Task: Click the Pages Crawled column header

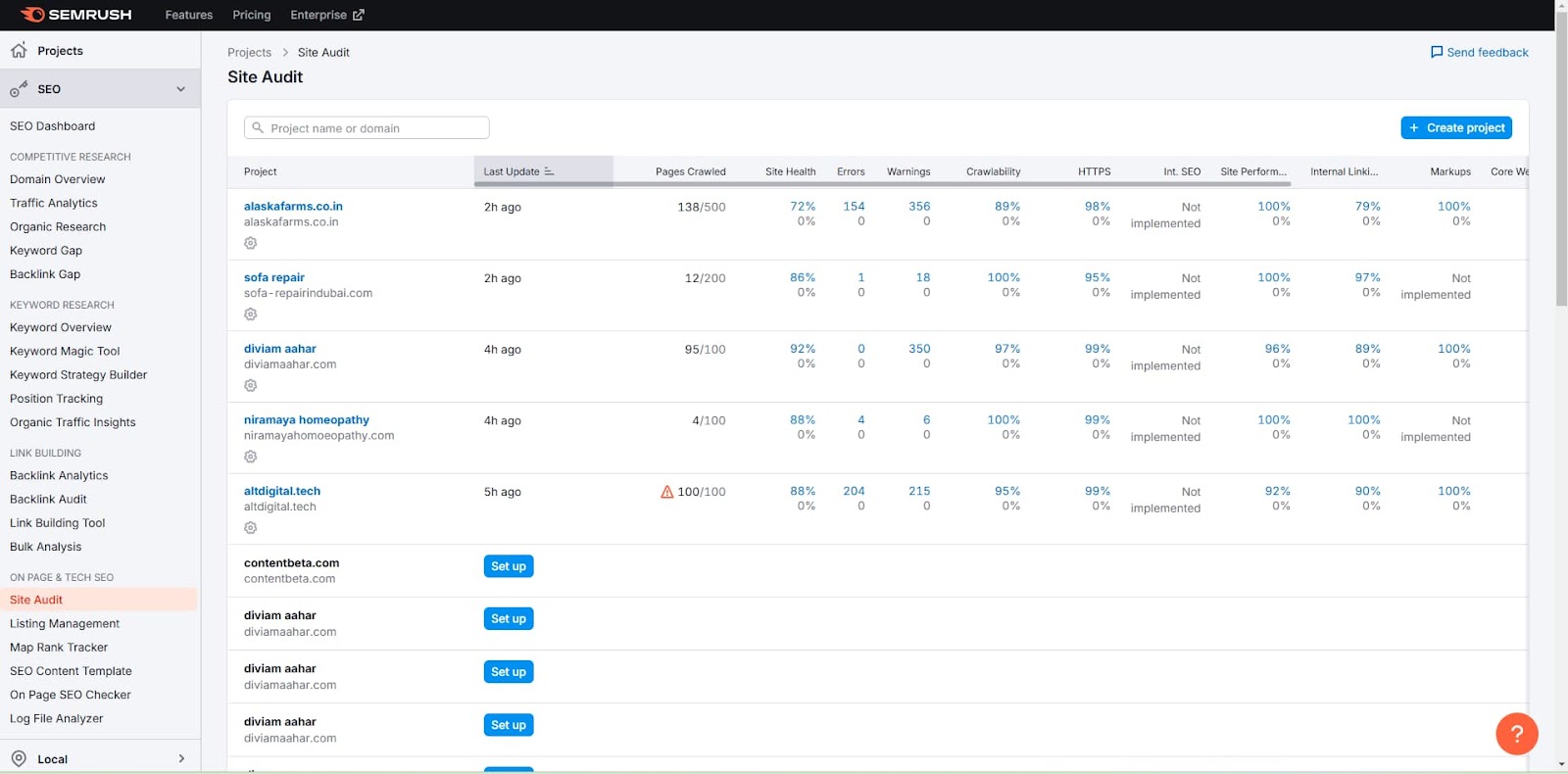Action: (x=691, y=171)
